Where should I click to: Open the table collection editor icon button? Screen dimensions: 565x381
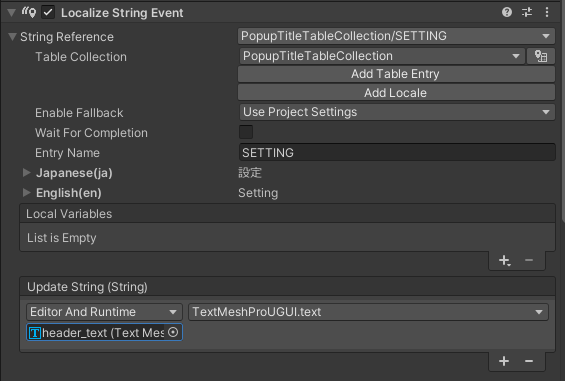coord(540,56)
